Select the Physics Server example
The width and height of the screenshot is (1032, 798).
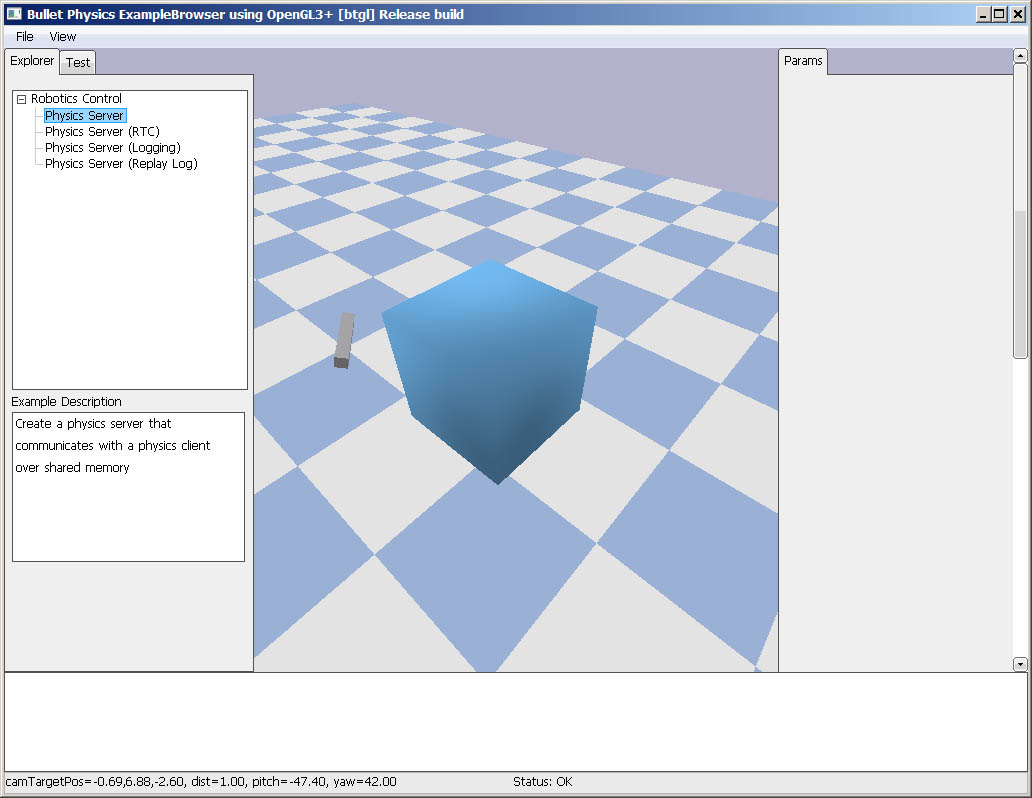point(84,116)
